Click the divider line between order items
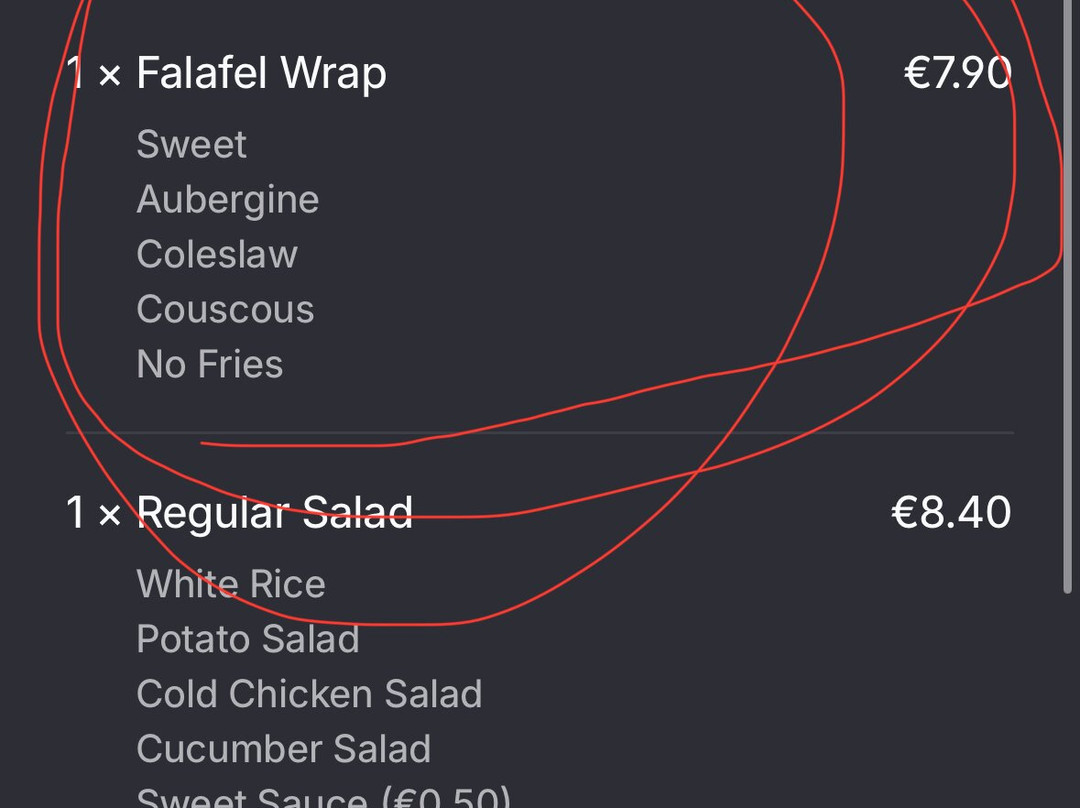 (x=540, y=433)
